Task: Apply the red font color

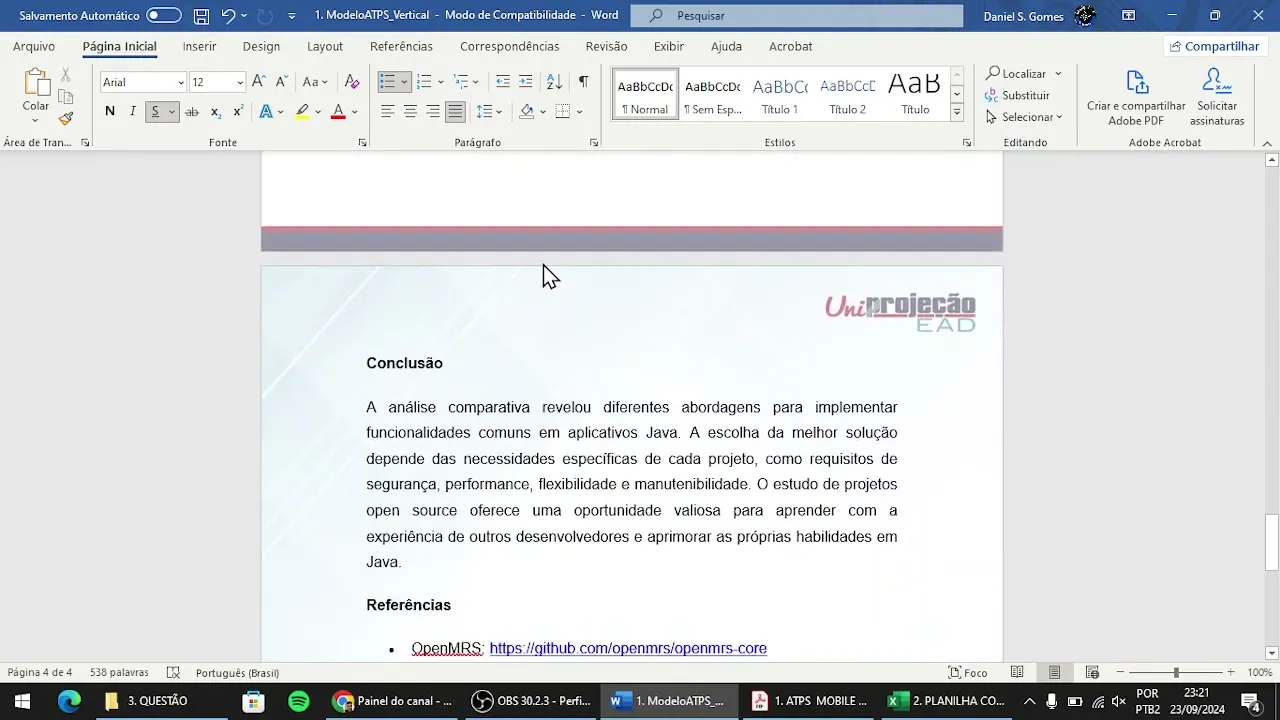Action: tap(338, 112)
